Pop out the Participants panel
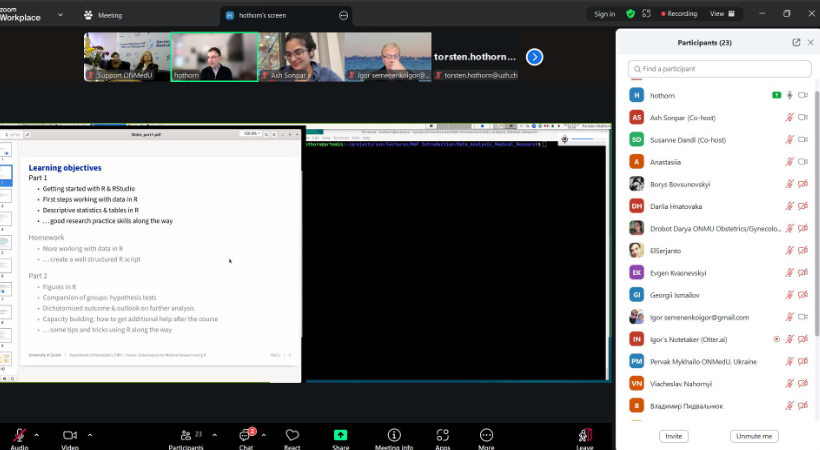This screenshot has width=820, height=450. coord(796,43)
